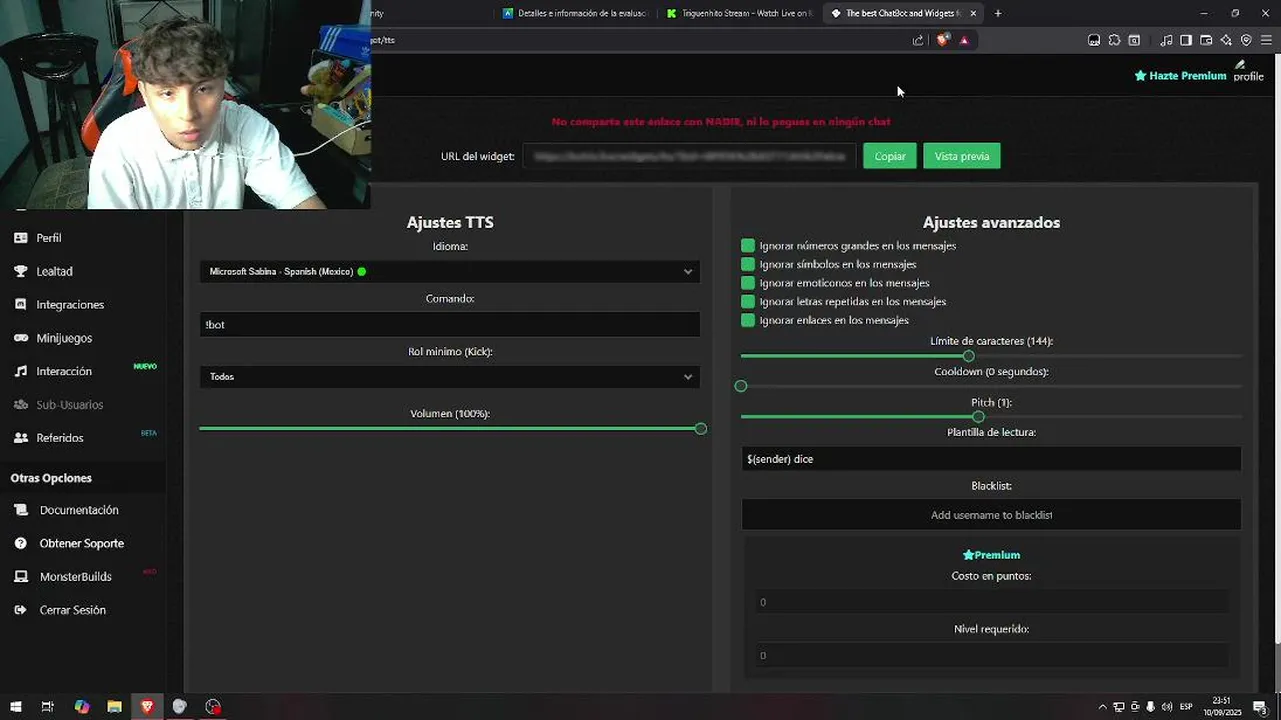
Task: Open the Brave Wallet icon
Action: 1206,40
